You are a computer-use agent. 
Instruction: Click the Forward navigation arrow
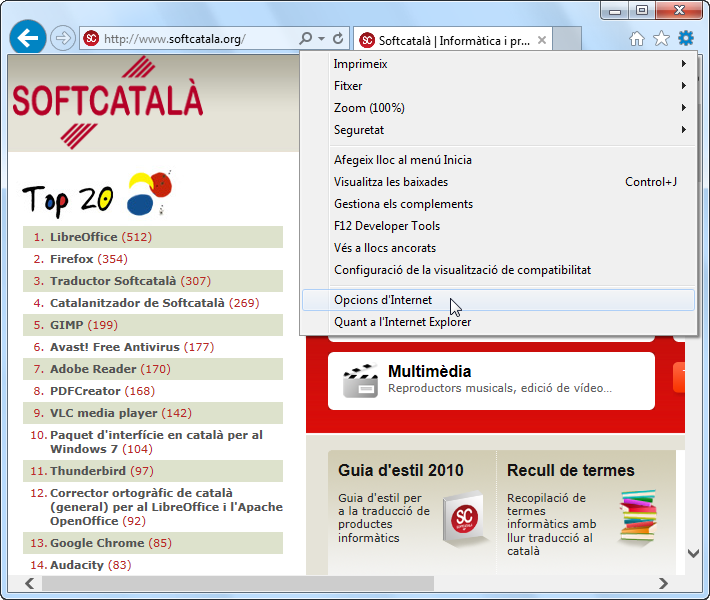(63, 39)
